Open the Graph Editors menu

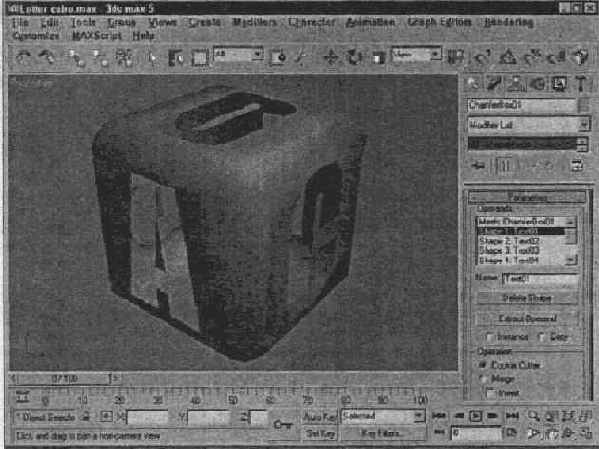439,22
